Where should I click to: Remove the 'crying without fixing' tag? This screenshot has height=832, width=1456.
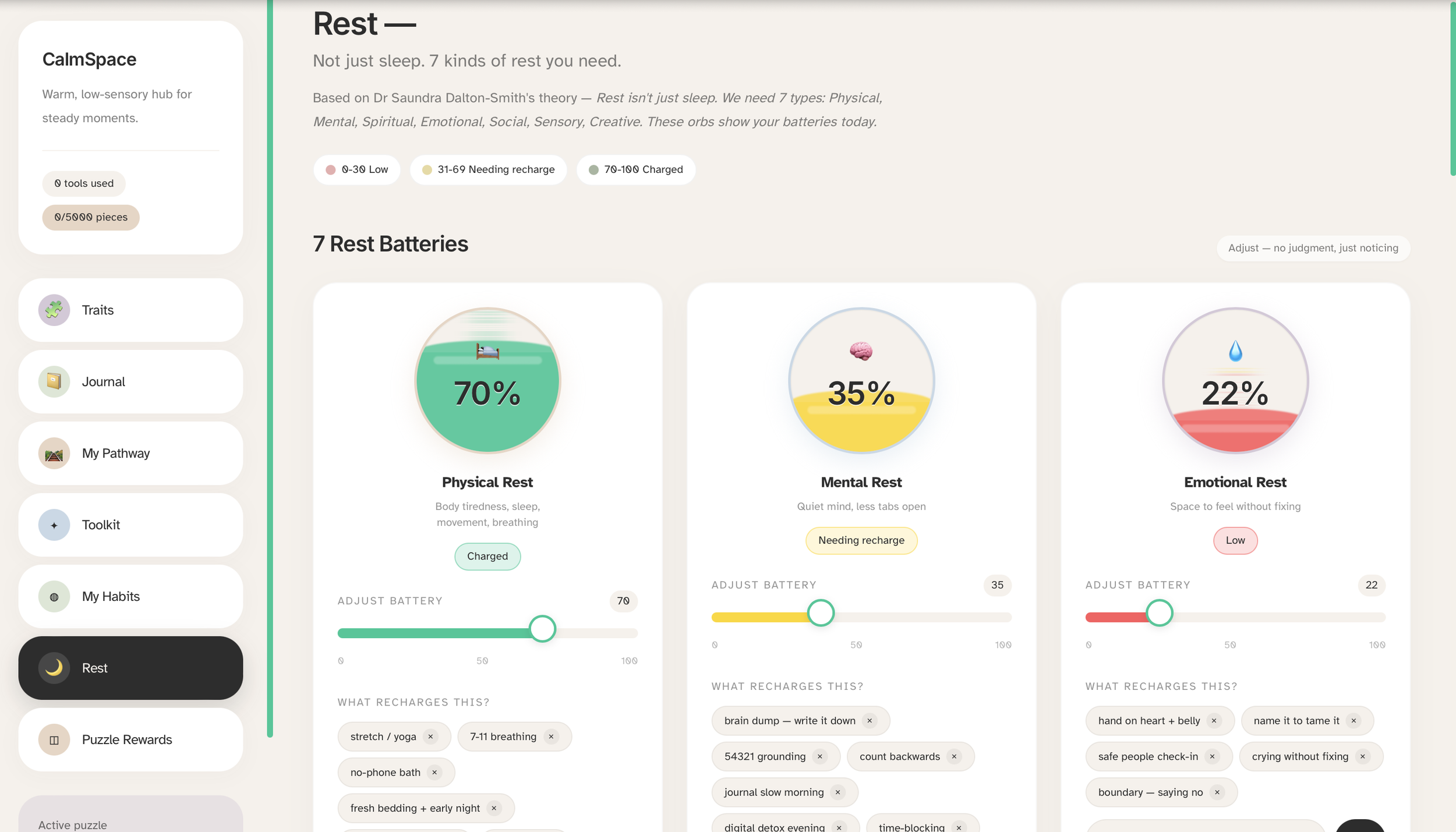[1363, 756]
